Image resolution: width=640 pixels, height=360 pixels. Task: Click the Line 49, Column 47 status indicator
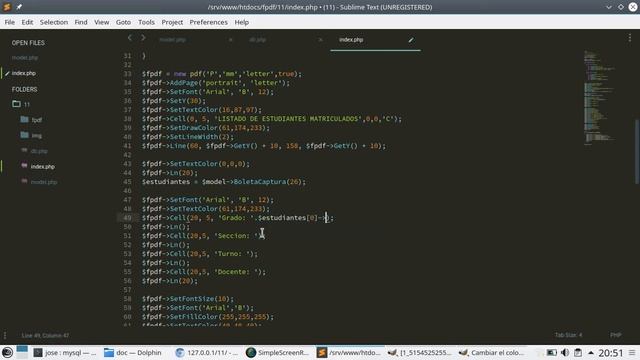tap(45, 335)
